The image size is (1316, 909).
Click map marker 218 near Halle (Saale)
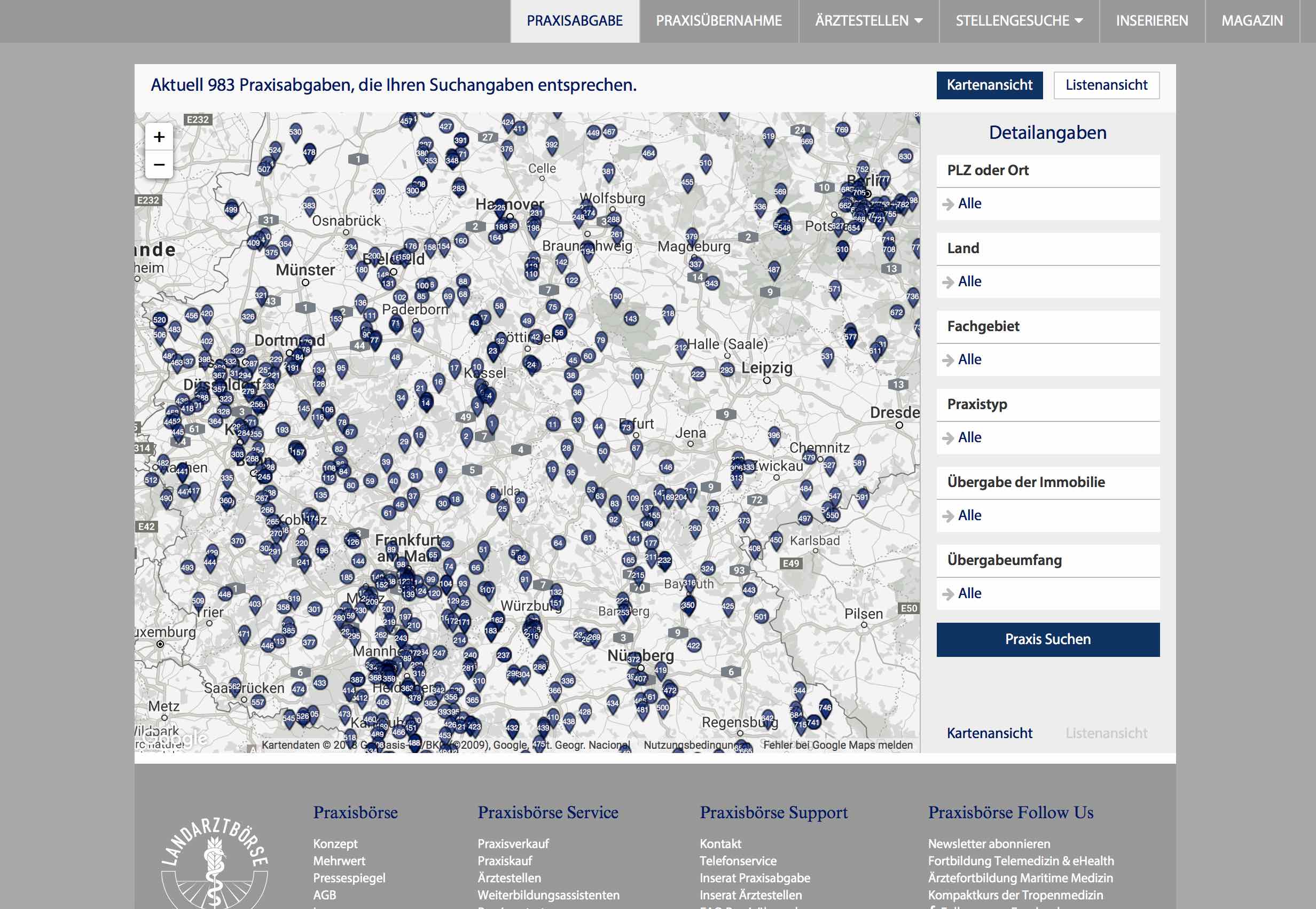coord(668,314)
